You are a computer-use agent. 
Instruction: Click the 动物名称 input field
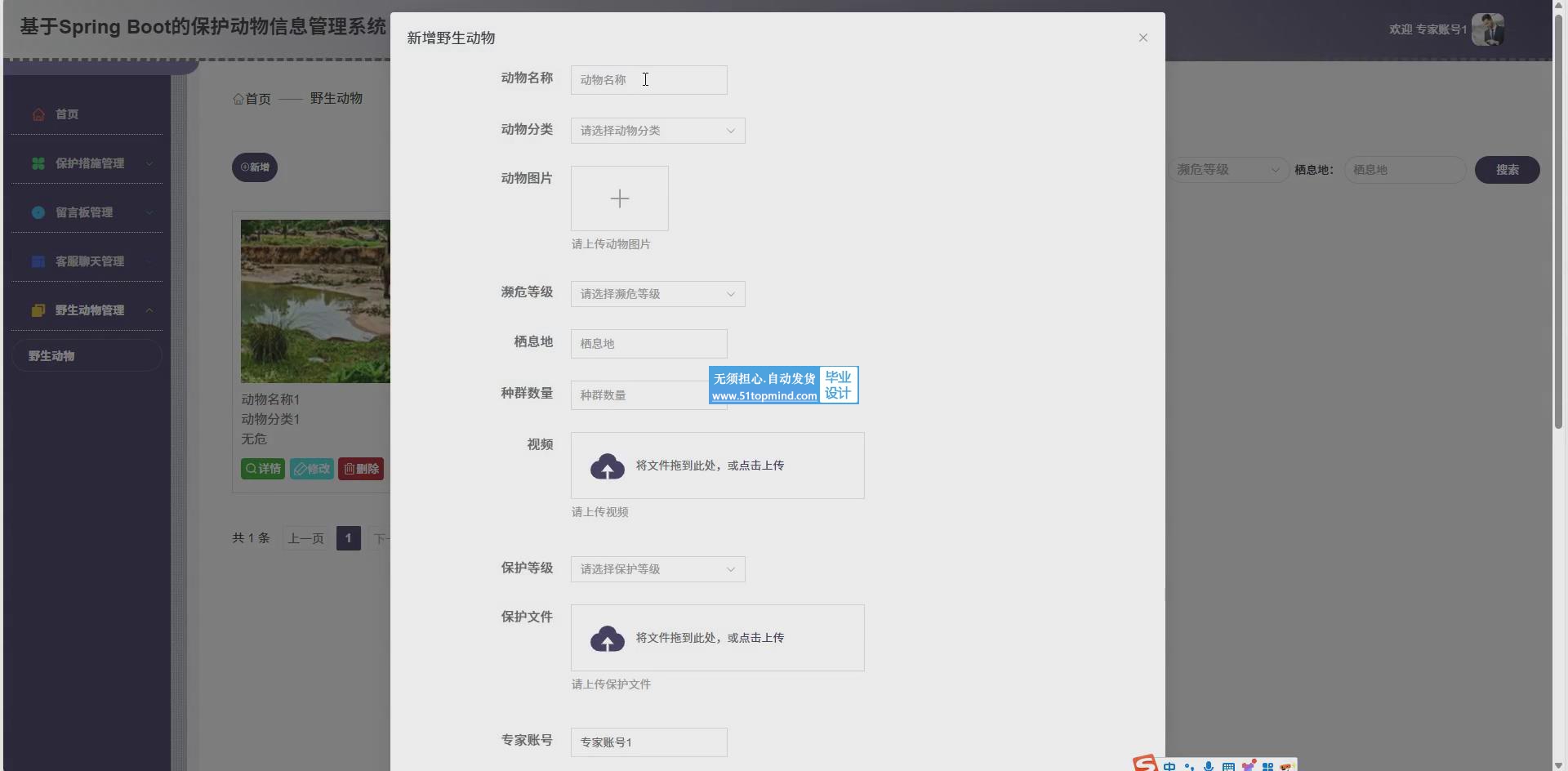(x=648, y=80)
